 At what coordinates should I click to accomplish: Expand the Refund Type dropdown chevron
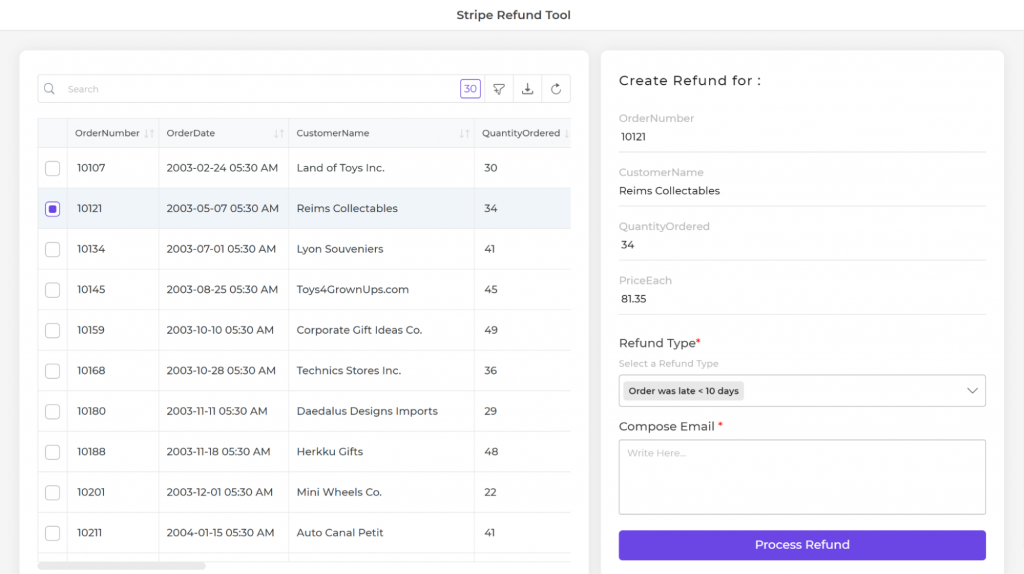point(972,391)
